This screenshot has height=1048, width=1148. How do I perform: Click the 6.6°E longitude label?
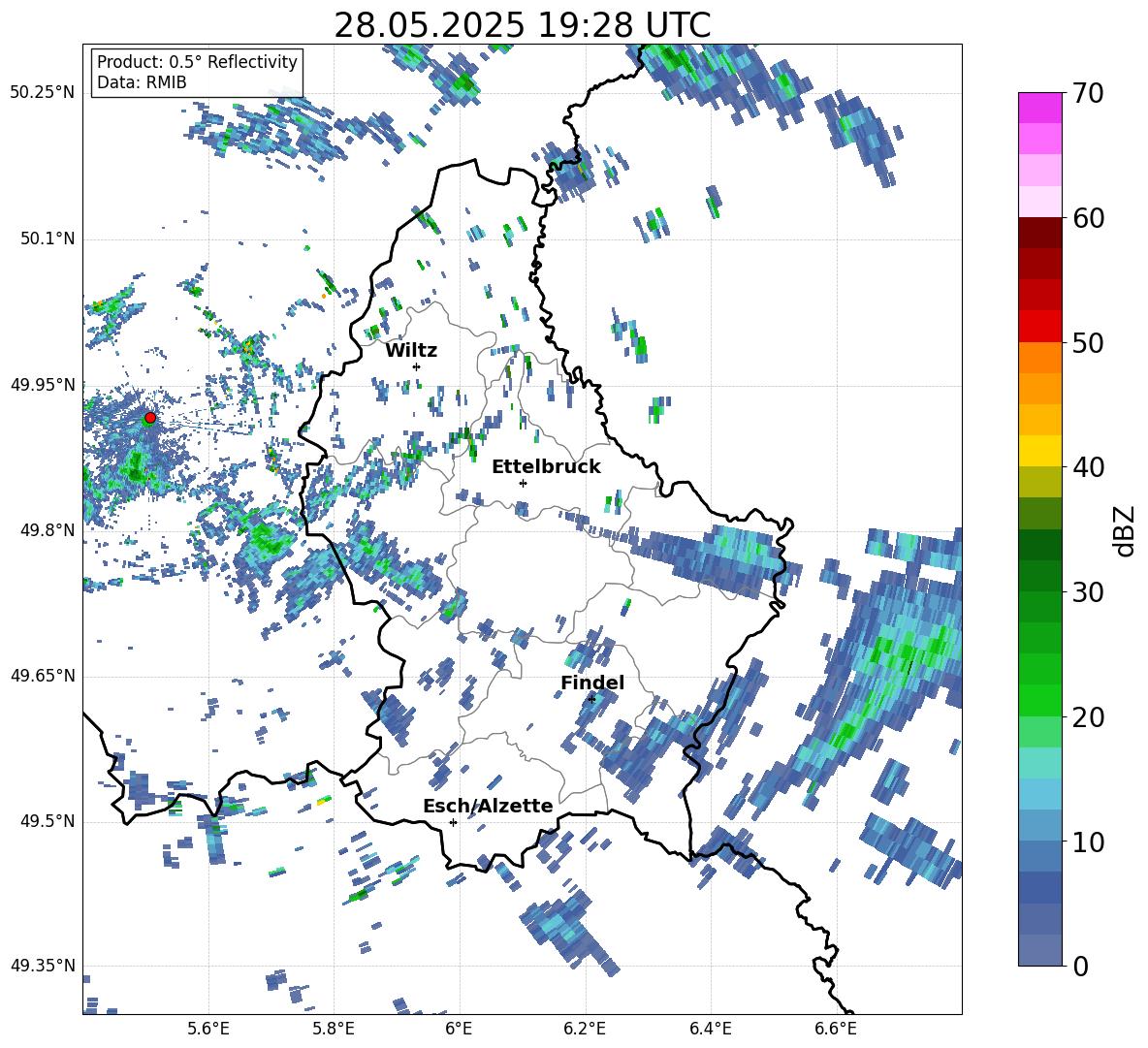[836, 1029]
